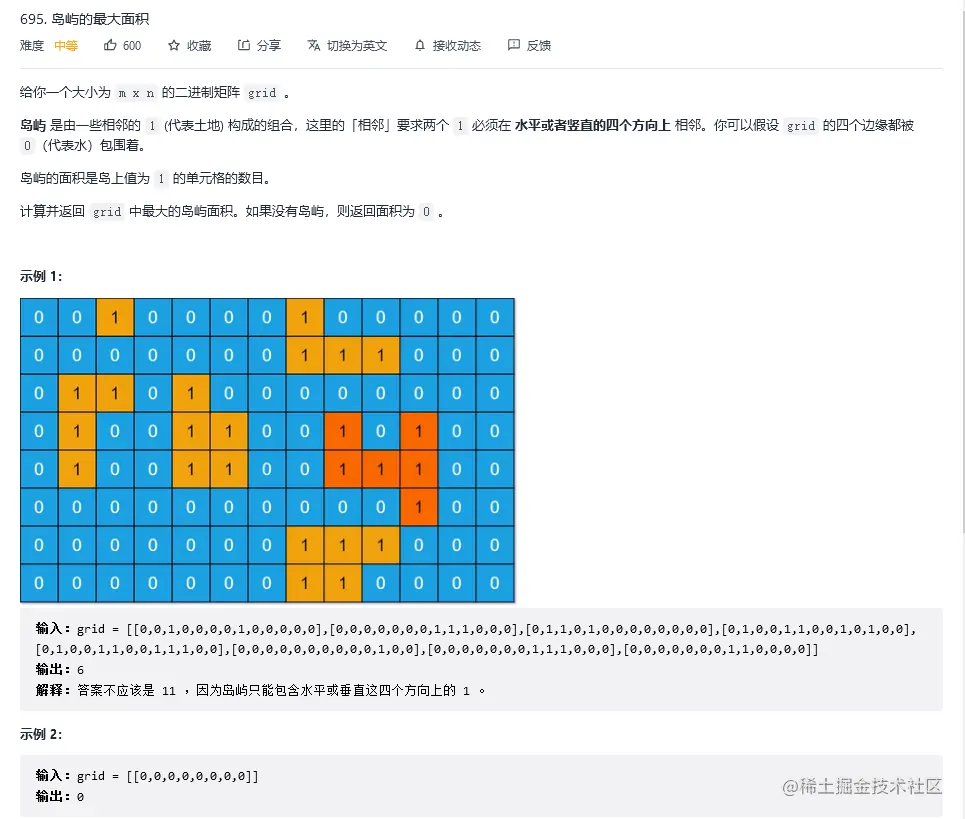Click the translate icon for 切换为英文
The height and width of the screenshot is (819, 965).
(x=314, y=45)
